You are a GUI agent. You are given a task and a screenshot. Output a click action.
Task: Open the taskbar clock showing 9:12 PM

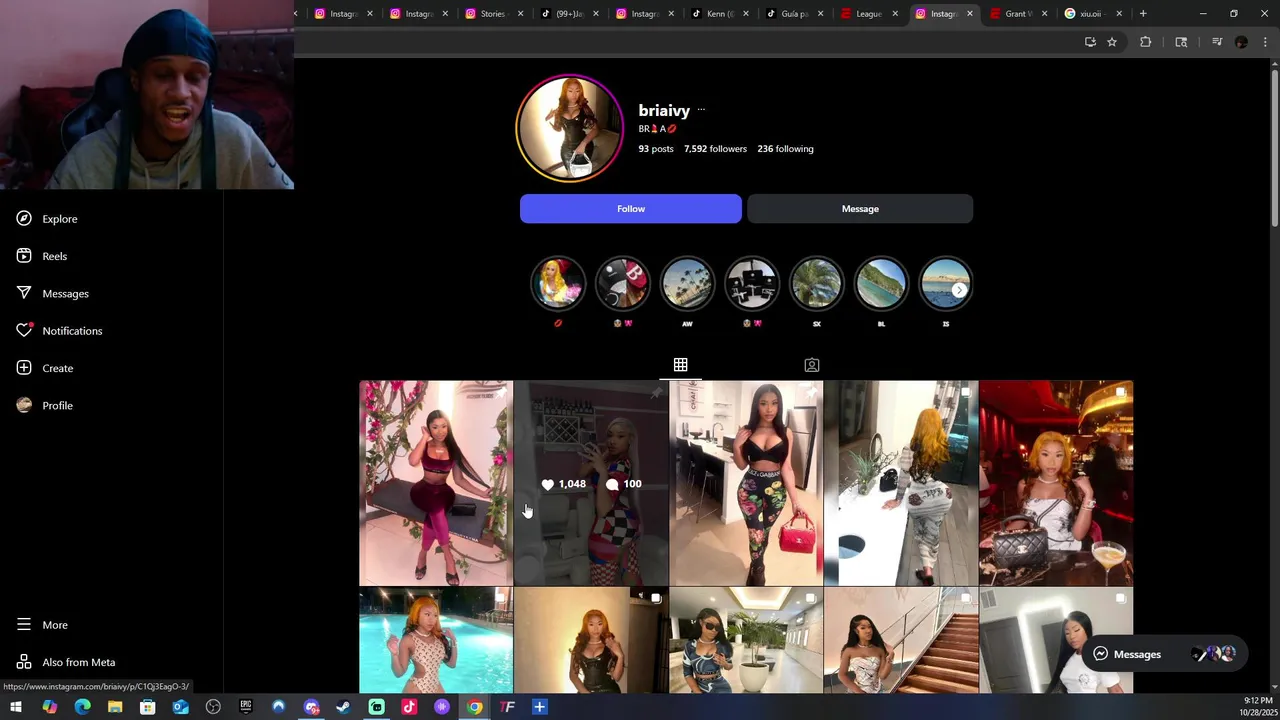tap(1257, 707)
